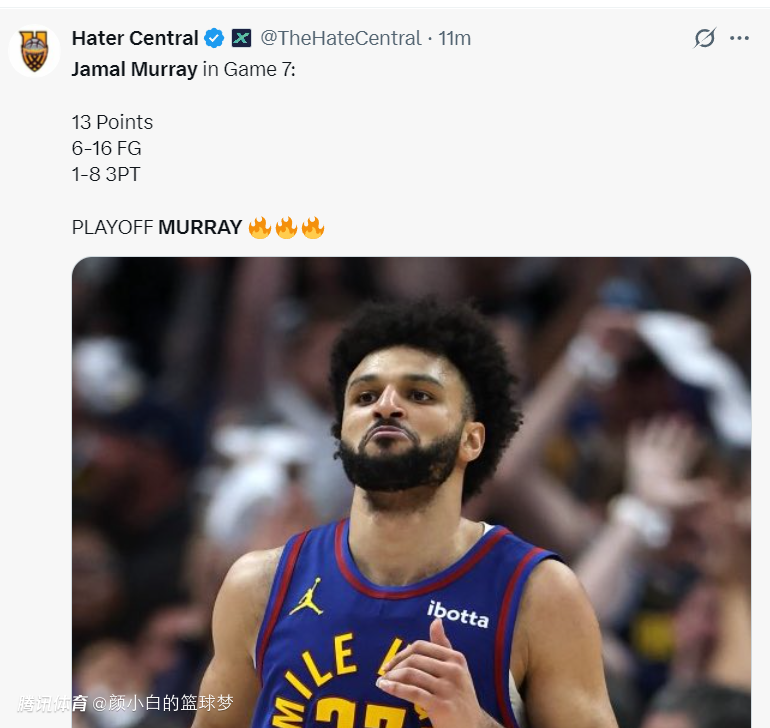Click the "1-8 3PT" stat line
The image size is (770, 728).
click(106, 174)
